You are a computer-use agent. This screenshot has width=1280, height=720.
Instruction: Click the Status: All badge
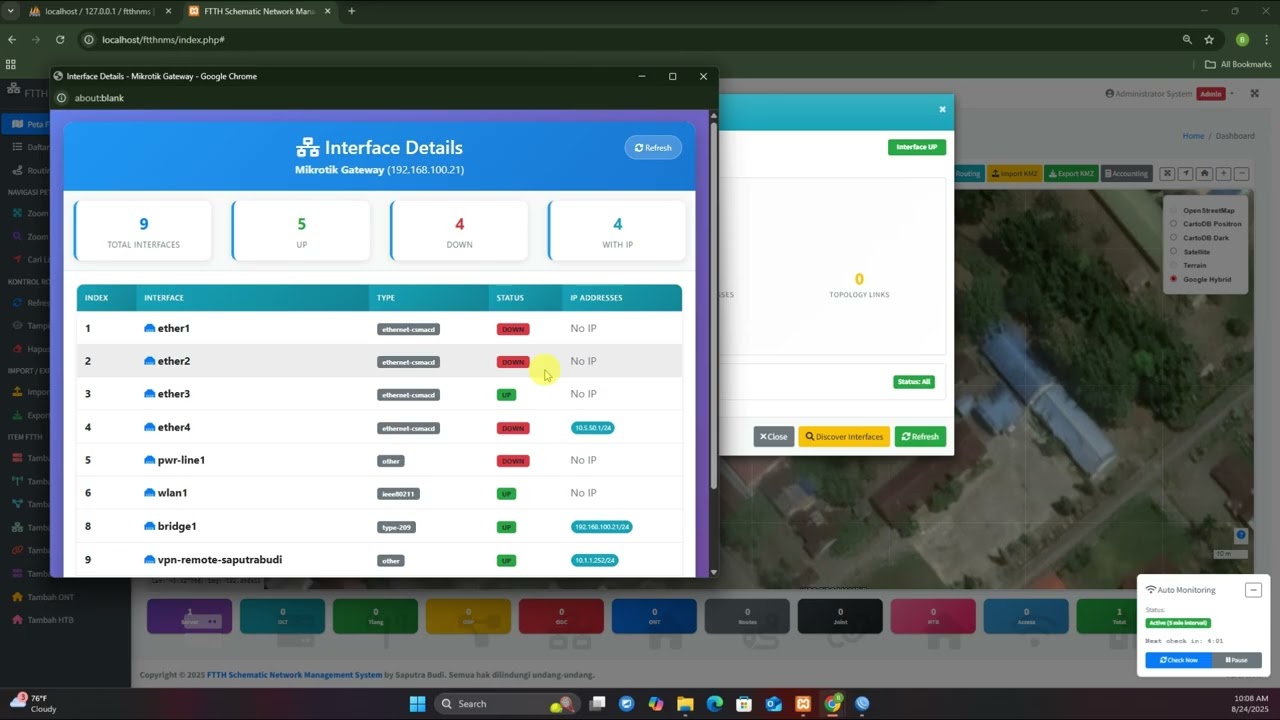pos(914,382)
